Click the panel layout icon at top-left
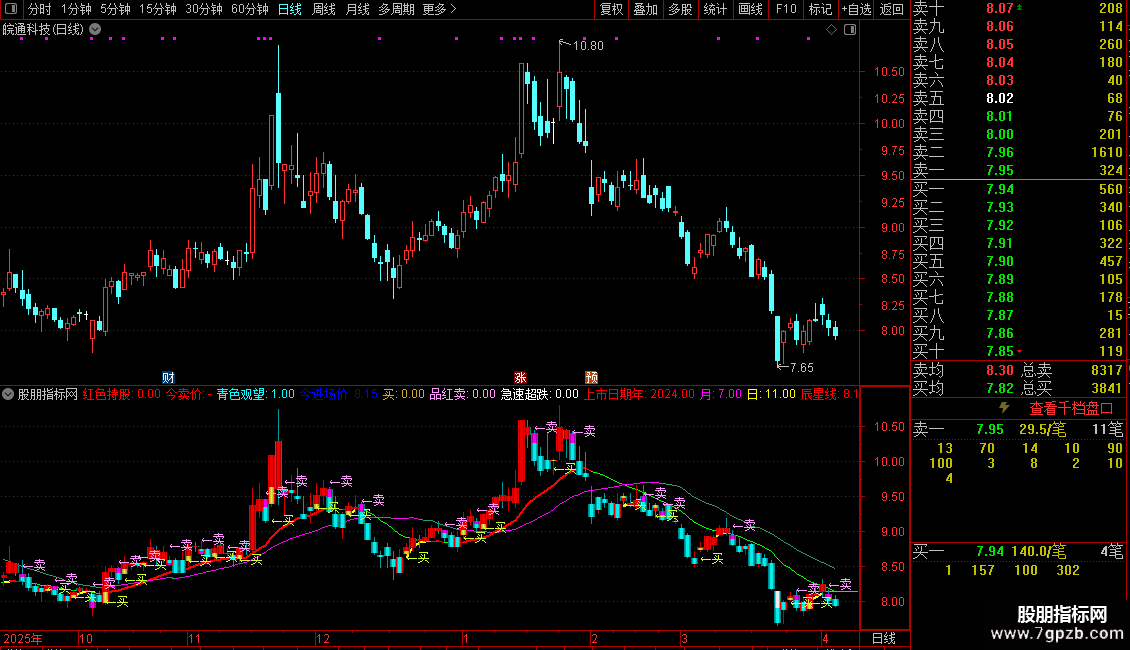Viewport: 1130px width, 650px height. click(x=12, y=10)
